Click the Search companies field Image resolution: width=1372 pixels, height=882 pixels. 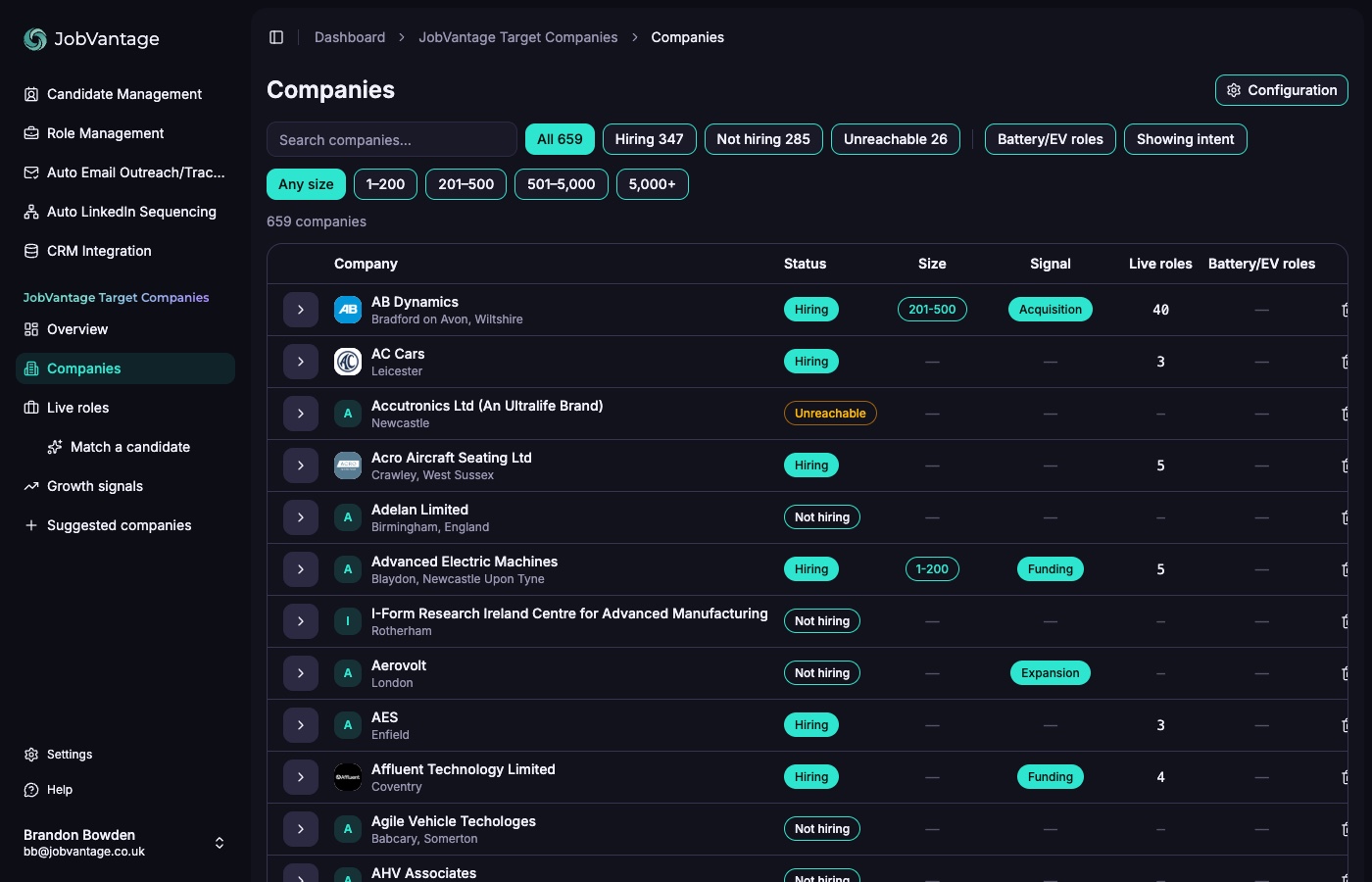tap(392, 139)
